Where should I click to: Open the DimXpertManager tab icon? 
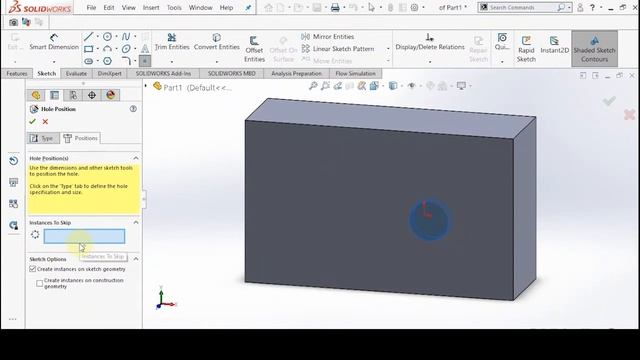(x=92, y=95)
